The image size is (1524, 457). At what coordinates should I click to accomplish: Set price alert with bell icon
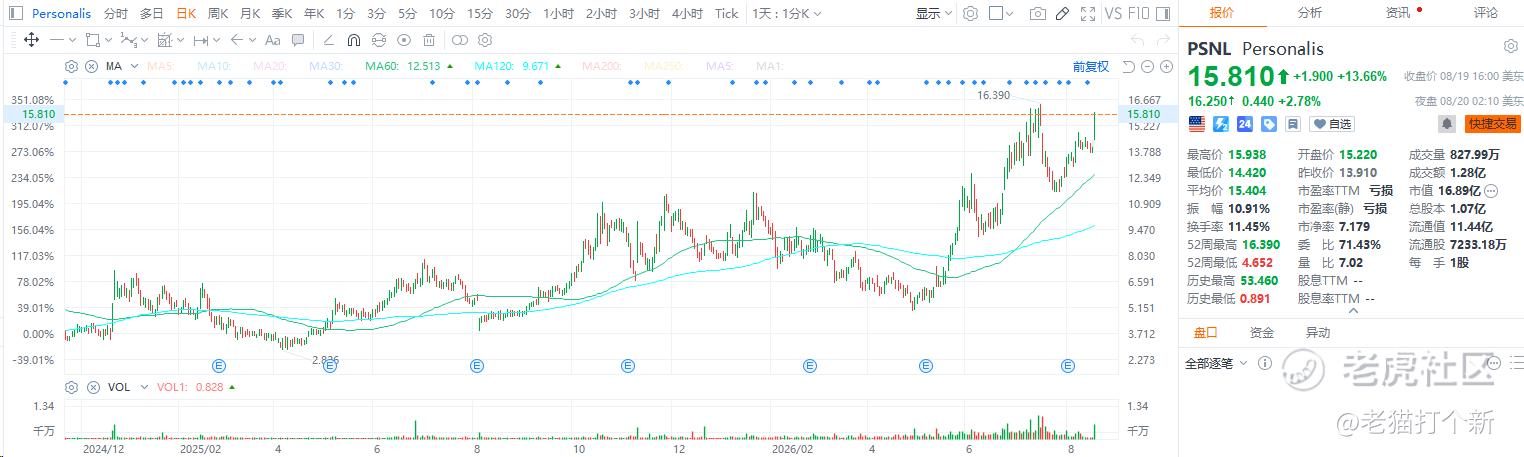pyautogui.click(x=1447, y=124)
